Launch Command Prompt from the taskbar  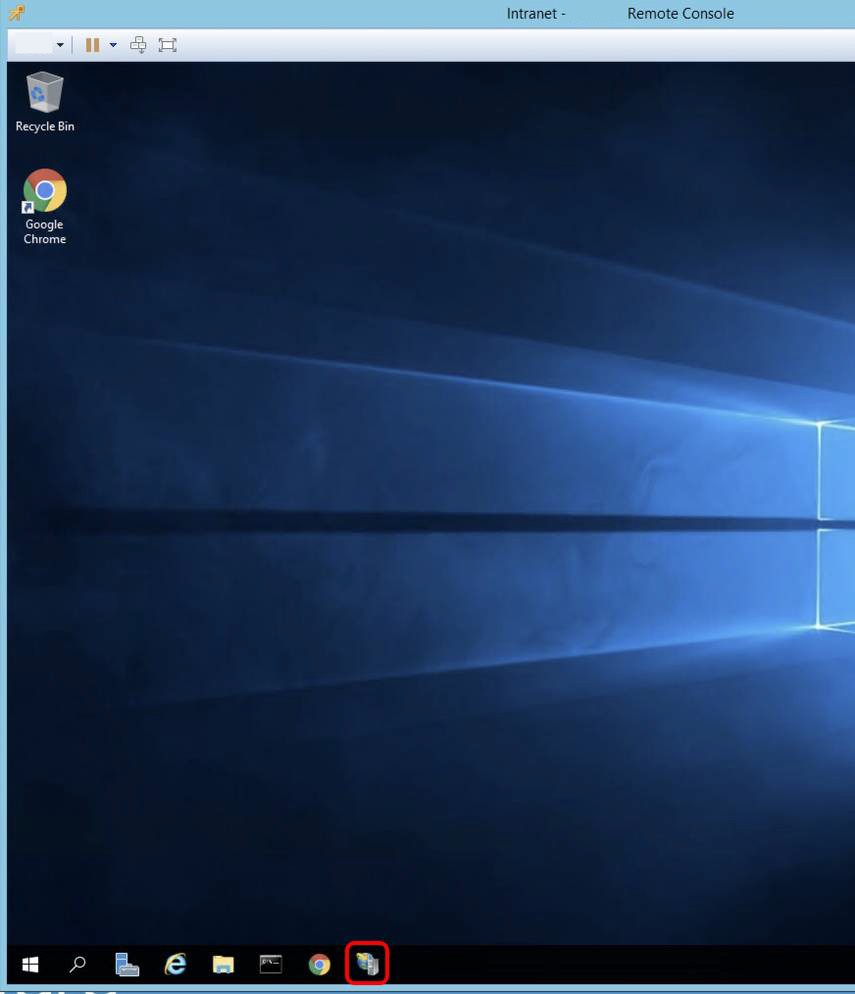(270, 964)
